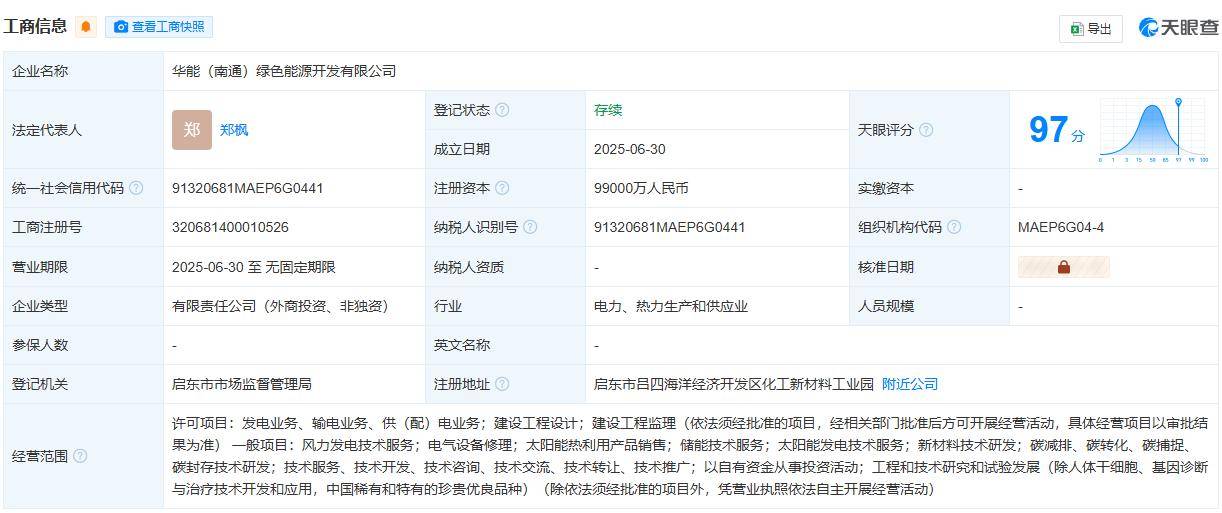Click the 实缴资本 label cell

click(x=929, y=188)
